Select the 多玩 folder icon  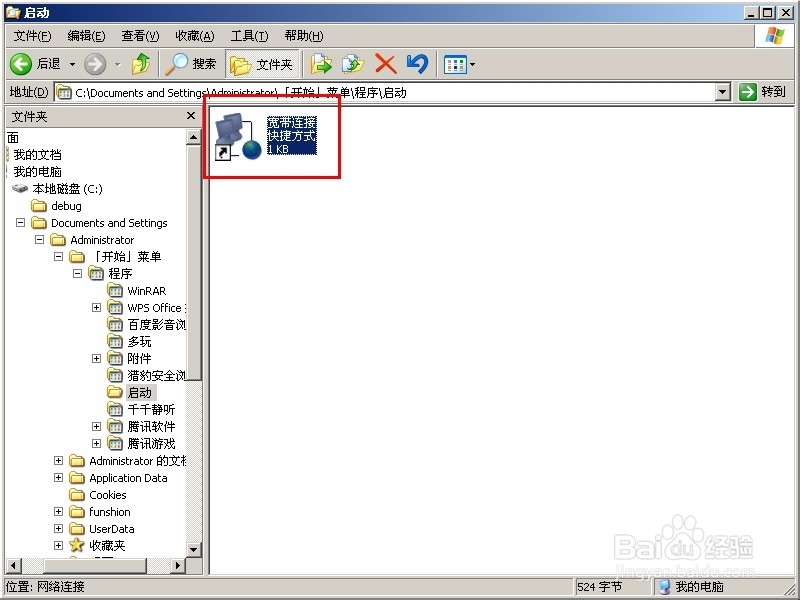coord(115,341)
